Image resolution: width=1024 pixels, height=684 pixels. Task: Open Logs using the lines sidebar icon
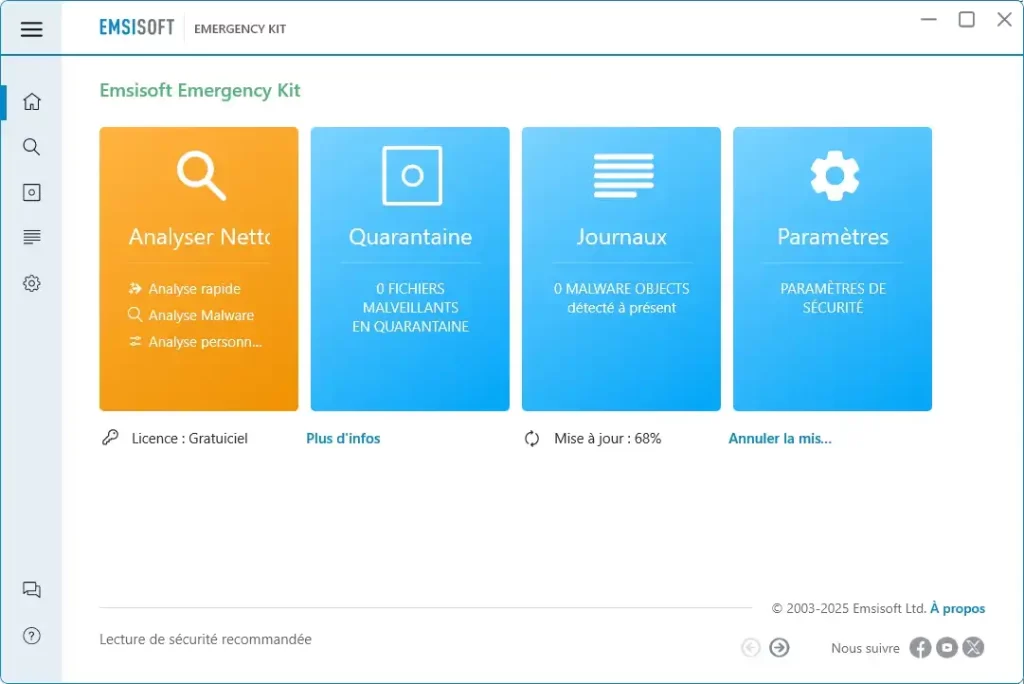[x=31, y=236]
